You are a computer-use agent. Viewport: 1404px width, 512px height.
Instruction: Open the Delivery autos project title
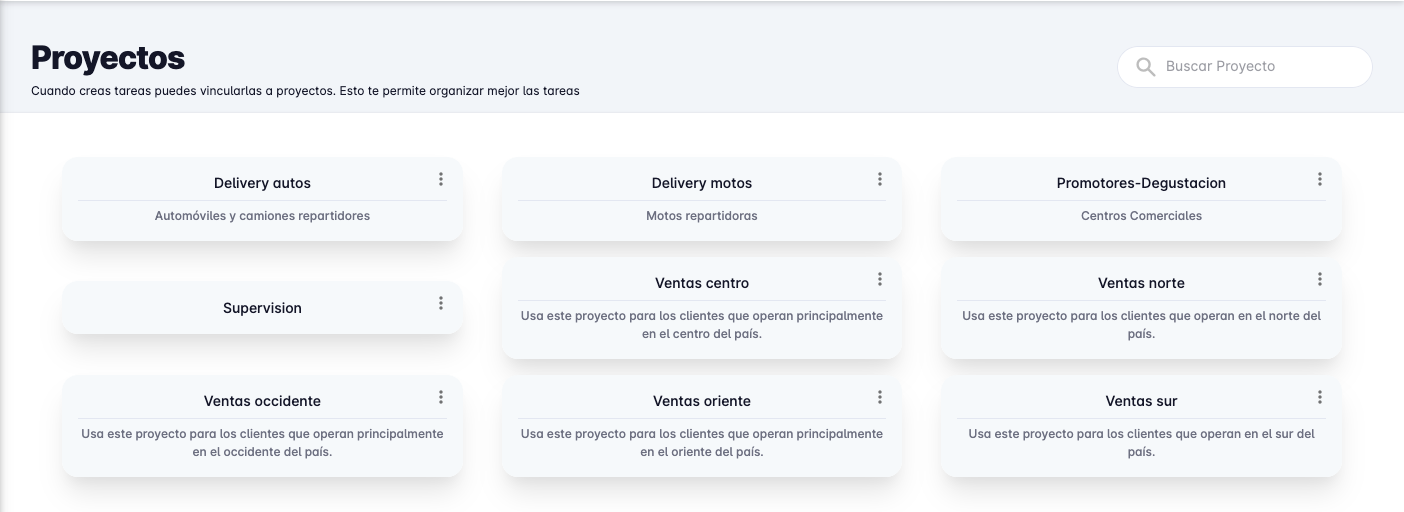262,183
